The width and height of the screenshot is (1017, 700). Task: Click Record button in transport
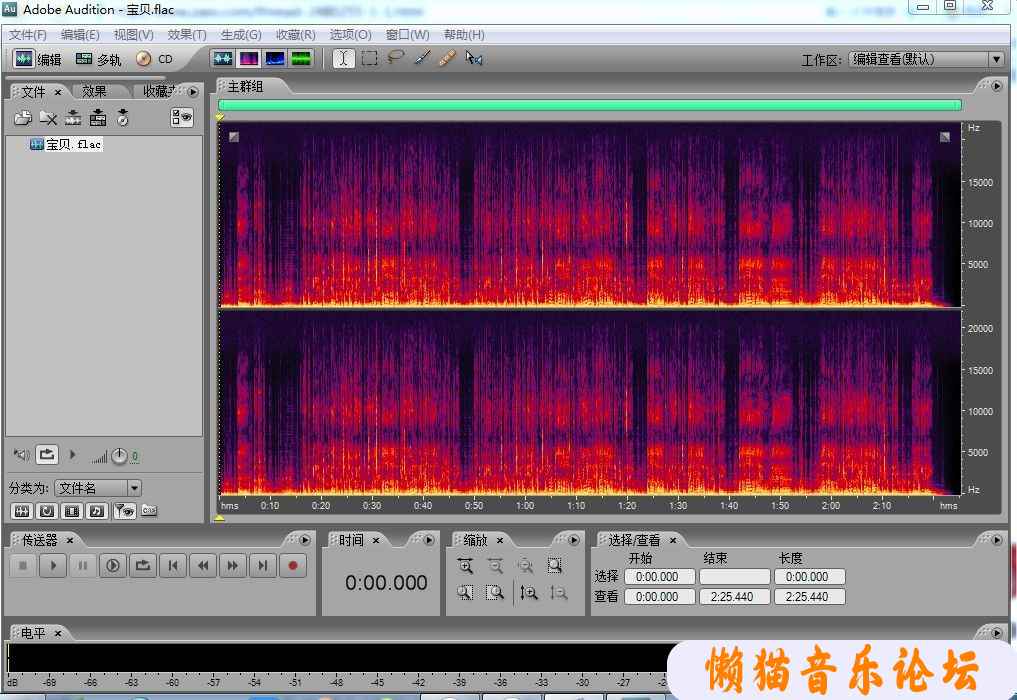(293, 566)
